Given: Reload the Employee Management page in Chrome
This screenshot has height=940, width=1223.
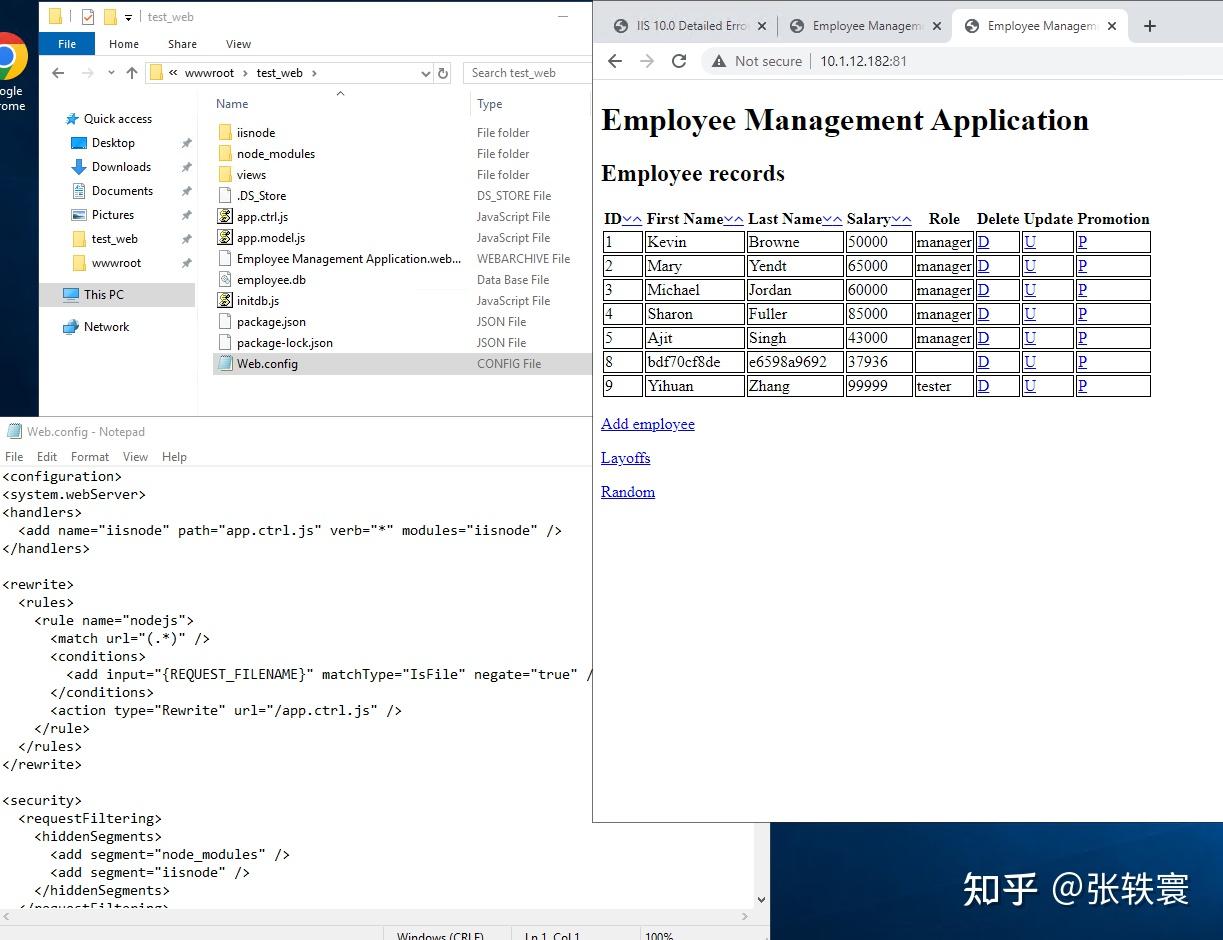Looking at the screenshot, I should point(679,60).
